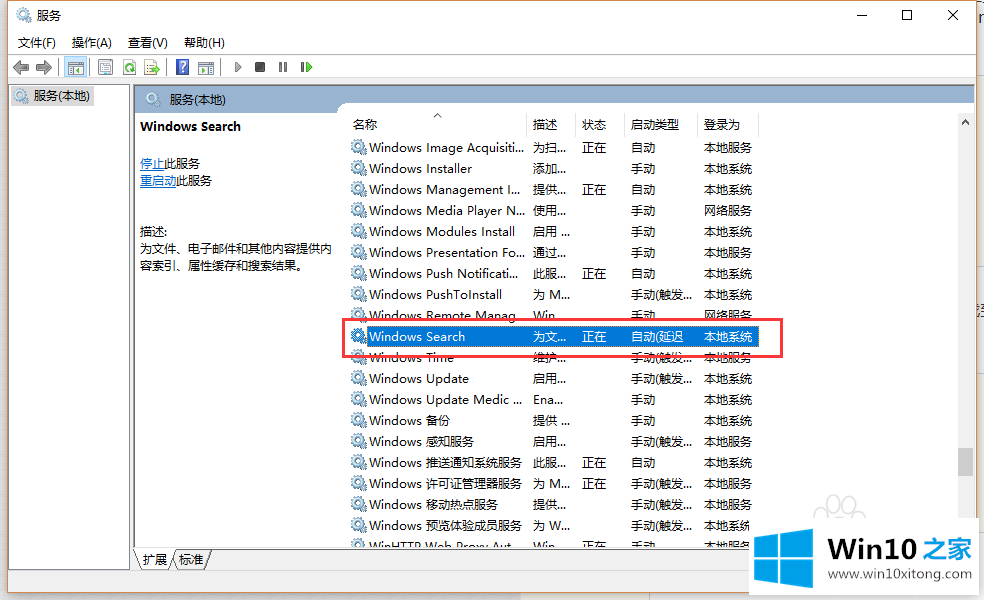Open the Properties toolbar icon

105,67
